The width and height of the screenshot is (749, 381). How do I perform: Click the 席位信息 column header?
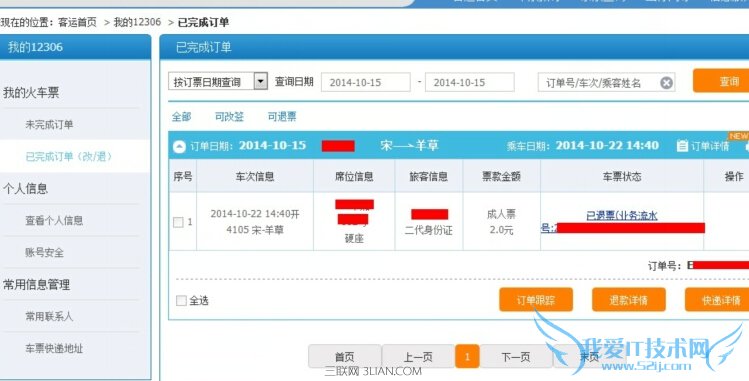[354, 177]
